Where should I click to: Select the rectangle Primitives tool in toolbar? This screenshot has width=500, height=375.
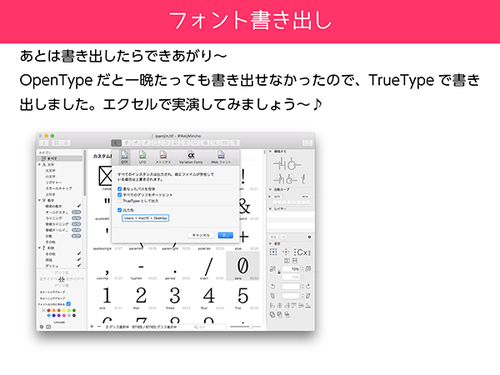[156, 143]
